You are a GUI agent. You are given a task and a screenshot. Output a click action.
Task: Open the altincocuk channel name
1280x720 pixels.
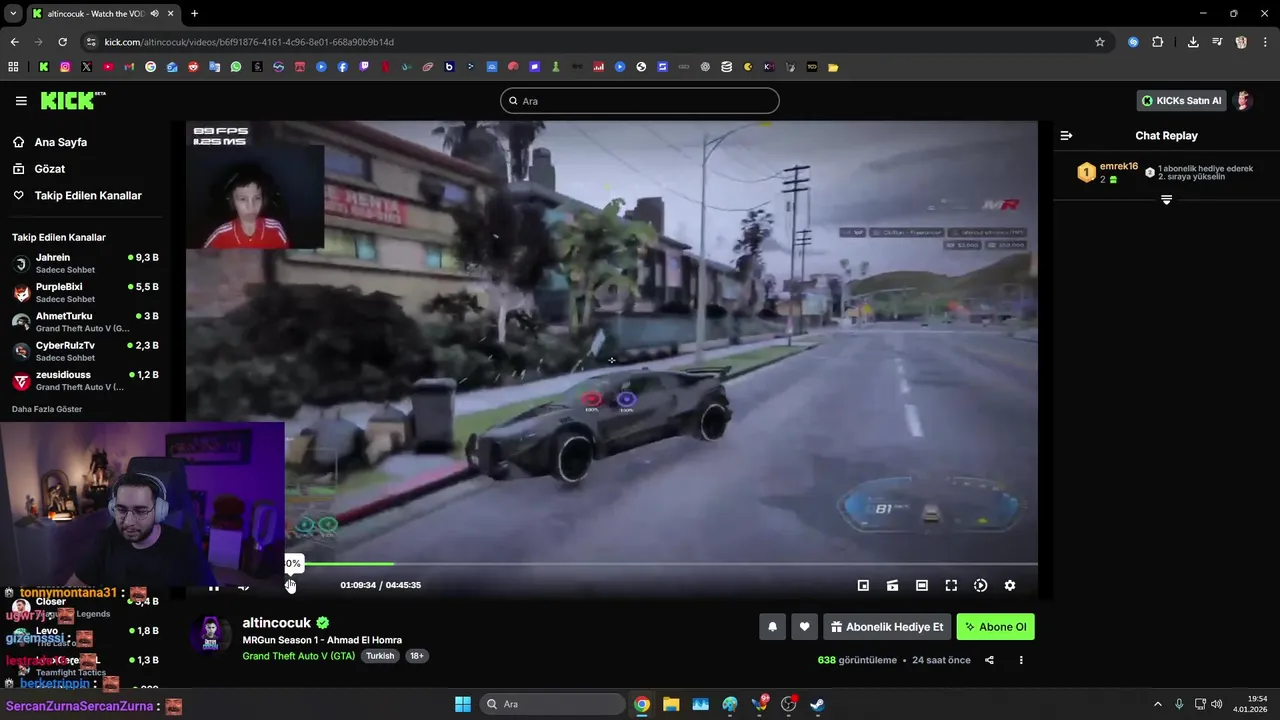277,622
